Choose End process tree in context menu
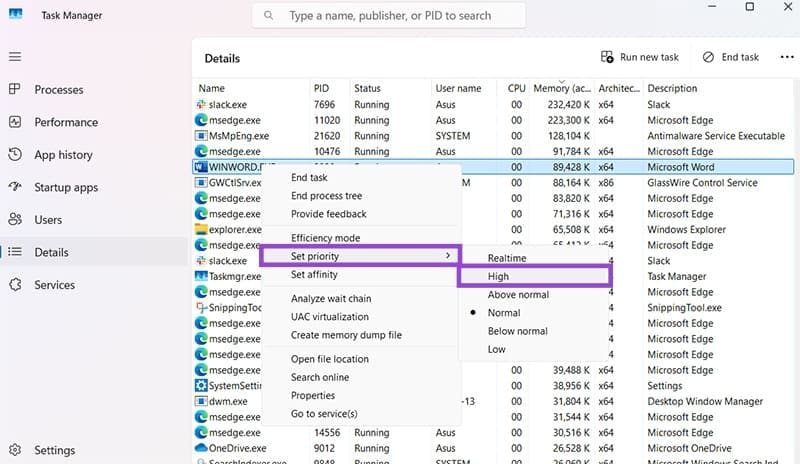 coord(327,196)
